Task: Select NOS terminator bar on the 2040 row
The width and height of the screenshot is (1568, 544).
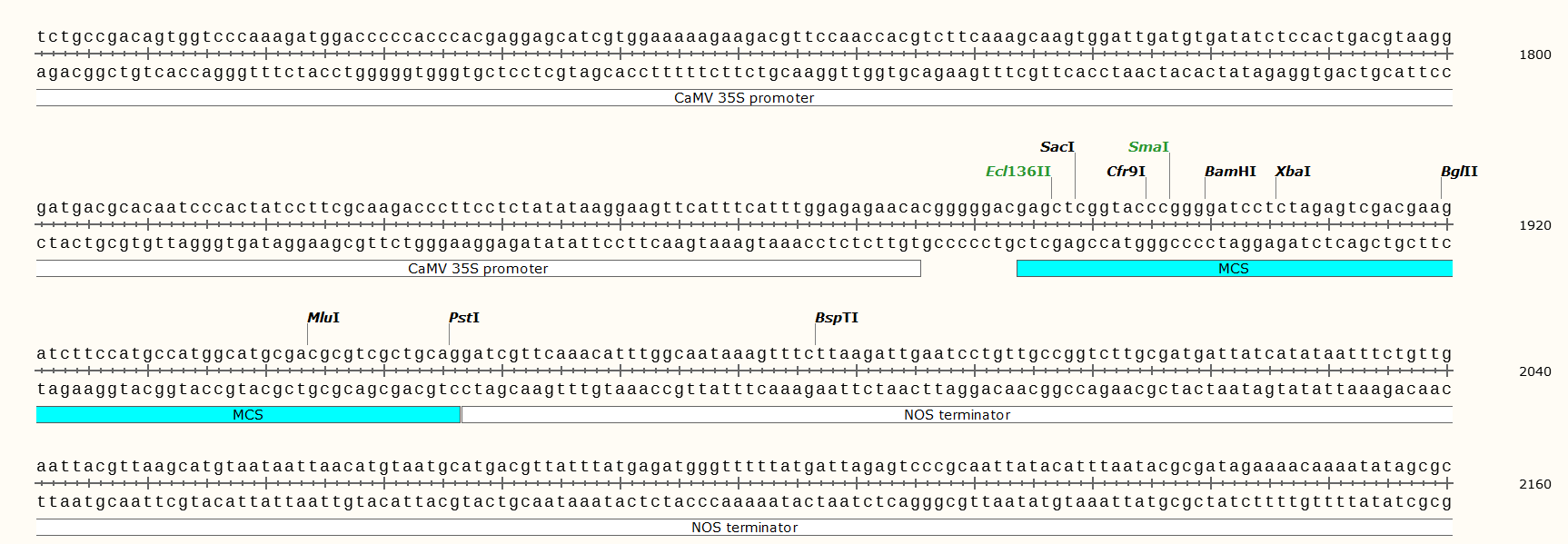Action: pyautogui.click(x=957, y=415)
